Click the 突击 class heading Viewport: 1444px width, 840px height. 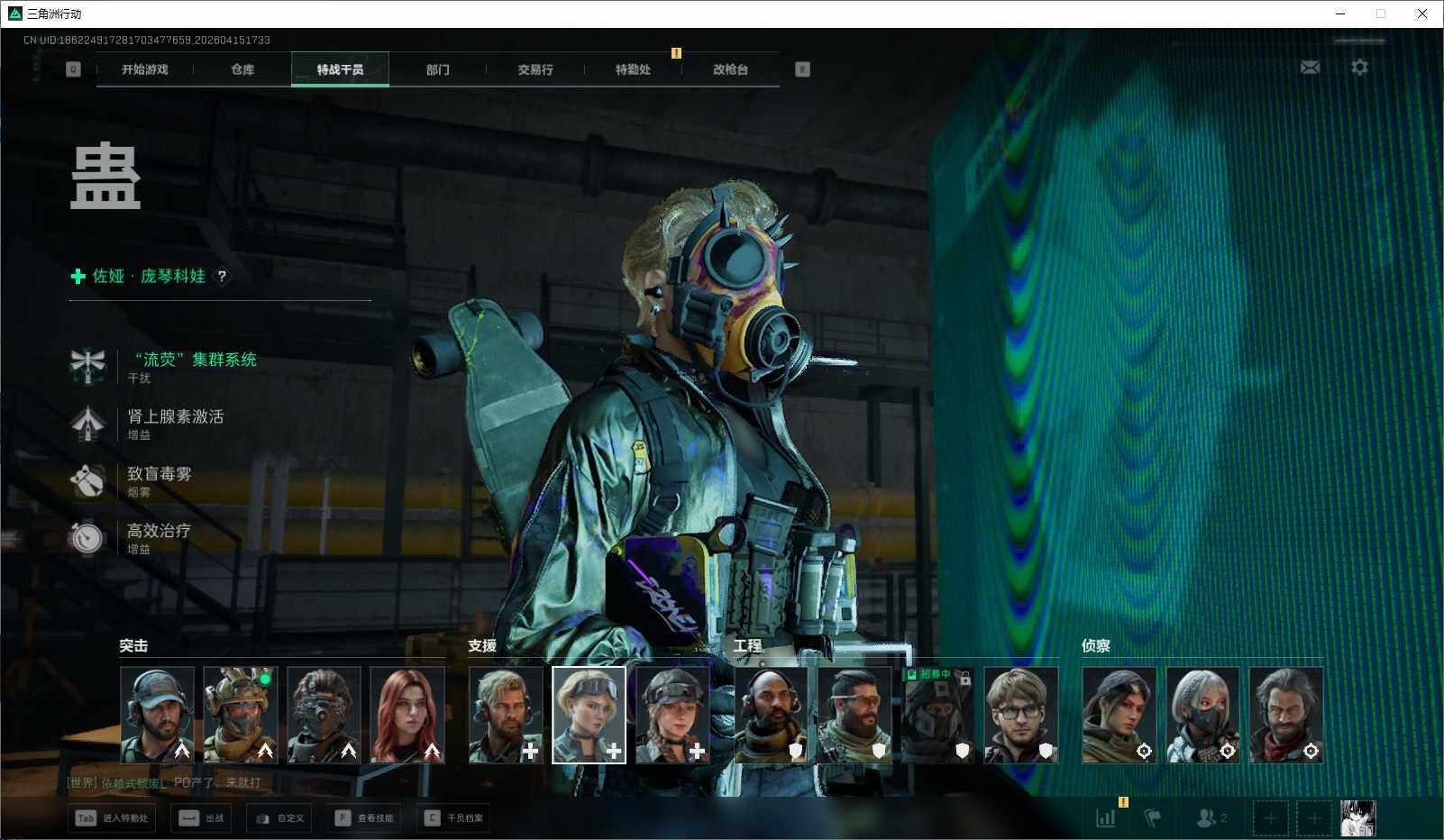[133, 646]
